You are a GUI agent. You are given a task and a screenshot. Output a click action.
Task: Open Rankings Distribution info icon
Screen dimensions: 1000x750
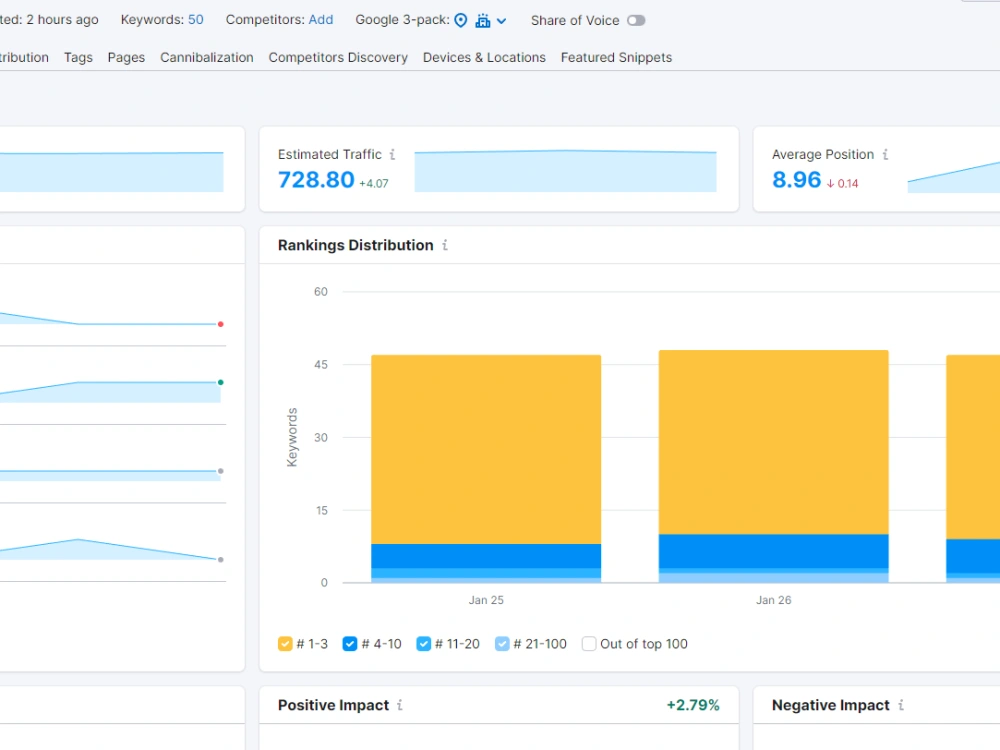coord(445,245)
